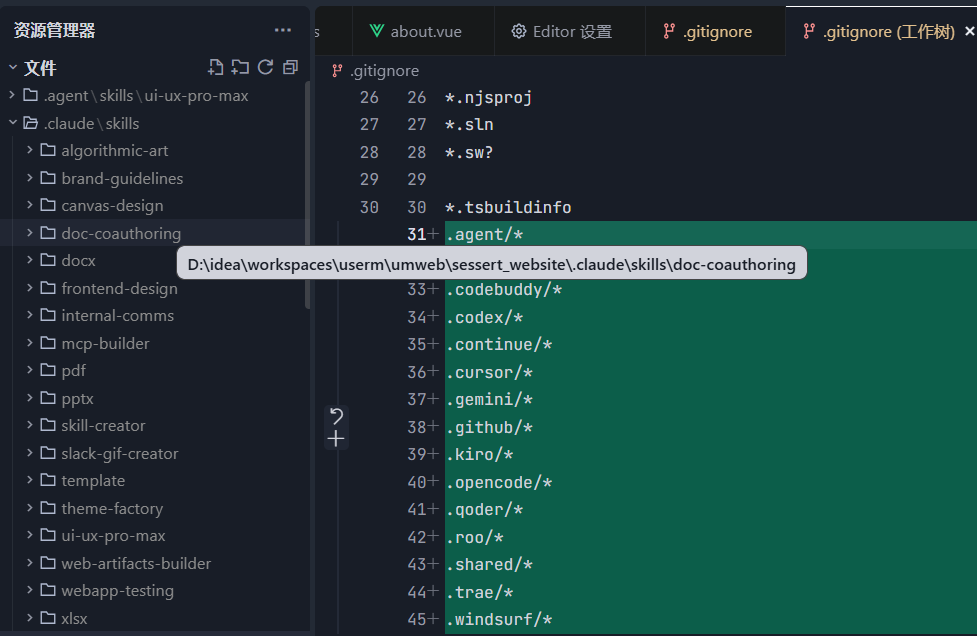Stage the selected change with plus icon

click(x=336, y=439)
